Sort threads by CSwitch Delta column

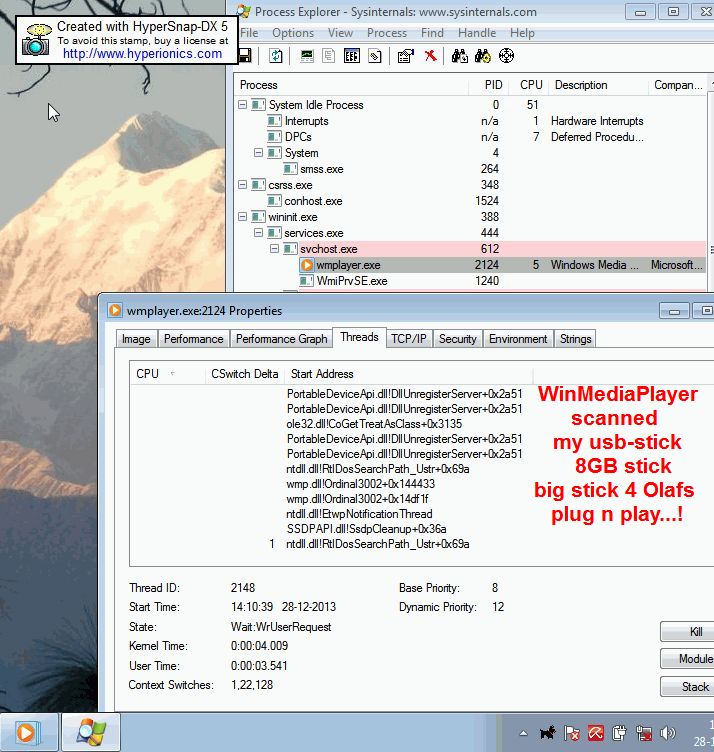(245, 374)
